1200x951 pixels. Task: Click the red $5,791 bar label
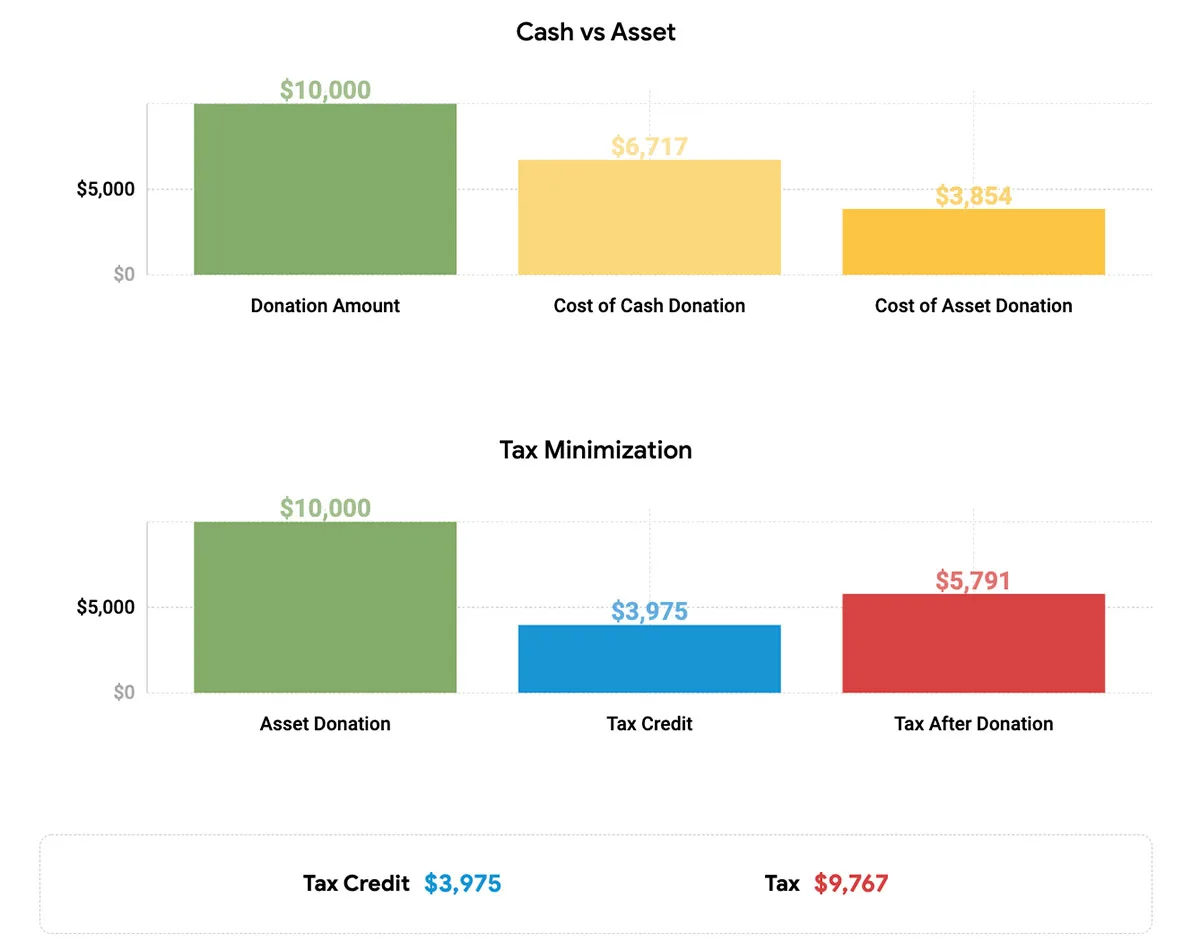coord(973,581)
